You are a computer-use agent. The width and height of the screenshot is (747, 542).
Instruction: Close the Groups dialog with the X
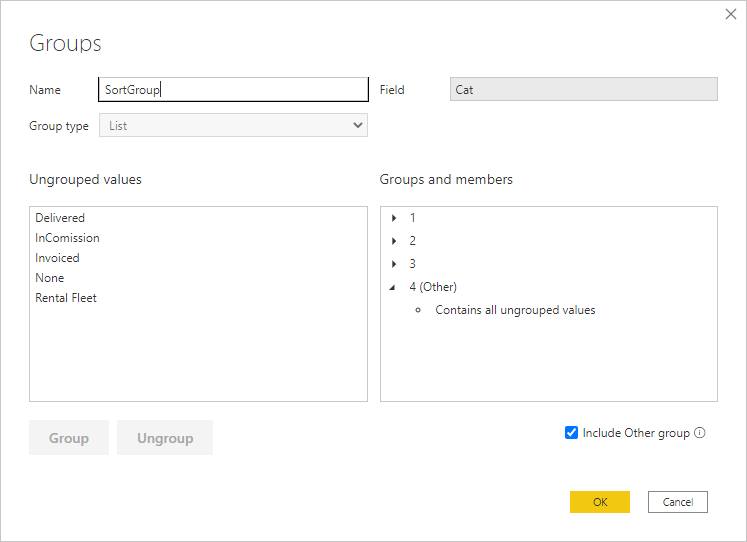[x=731, y=14]
